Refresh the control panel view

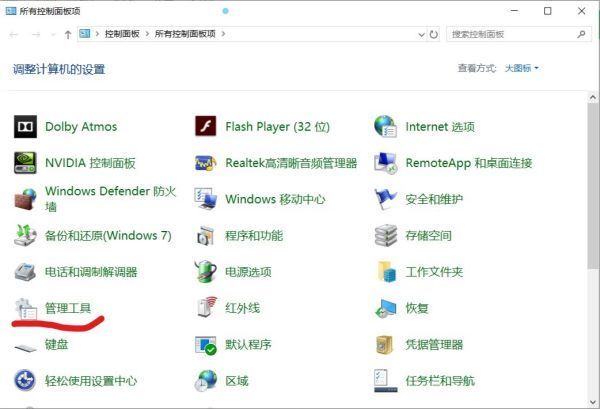434,34
